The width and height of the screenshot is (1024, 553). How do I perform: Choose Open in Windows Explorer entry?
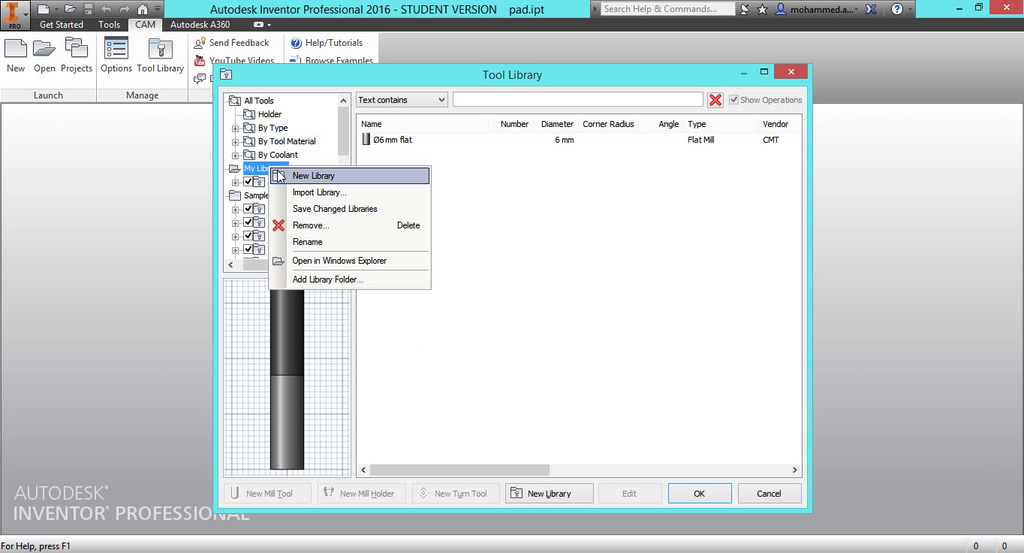[350, 261]
